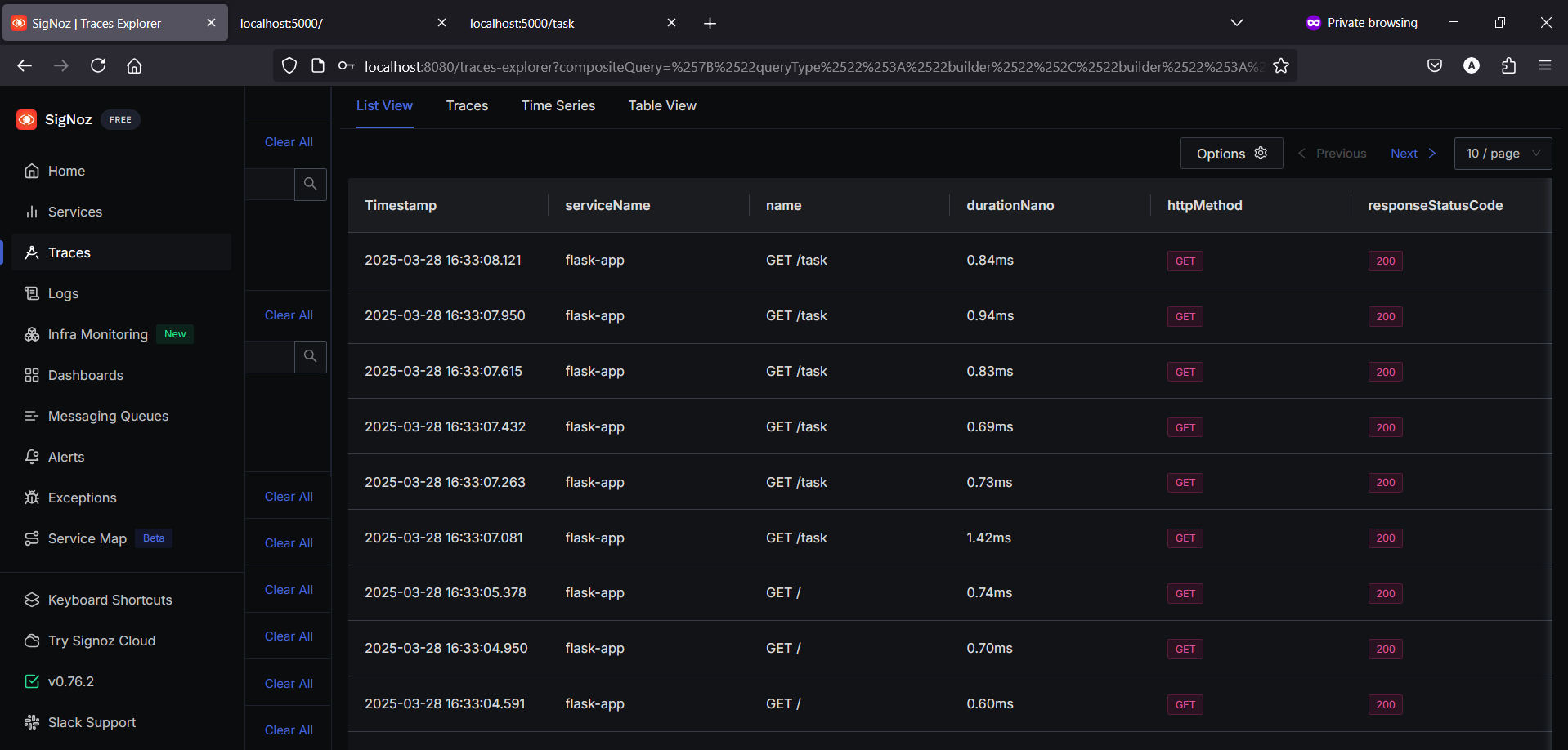
Task: Go to the Next page
Action: coord(1413,154)
